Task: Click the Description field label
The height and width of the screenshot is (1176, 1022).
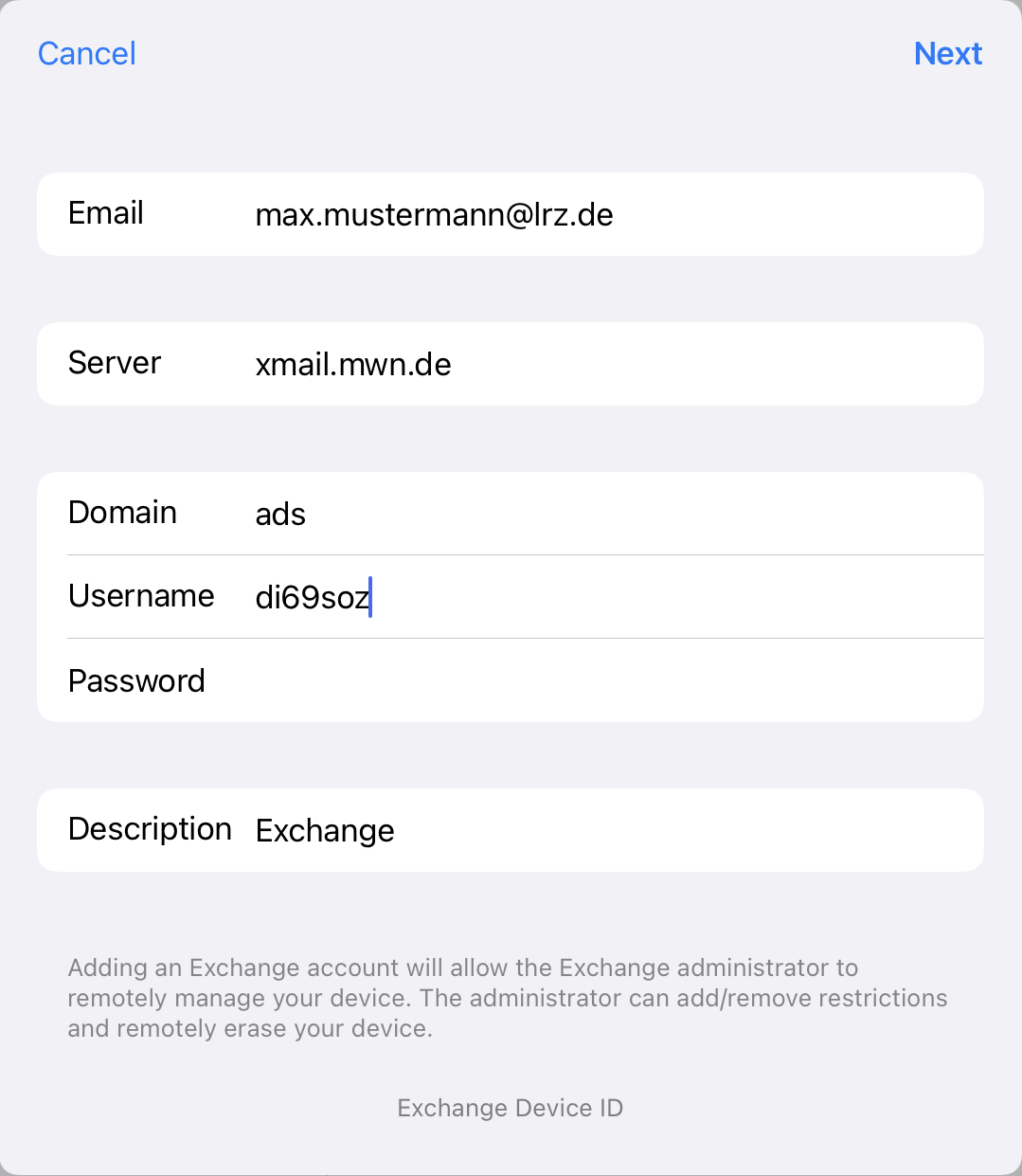Action: (x=150, y=829)
